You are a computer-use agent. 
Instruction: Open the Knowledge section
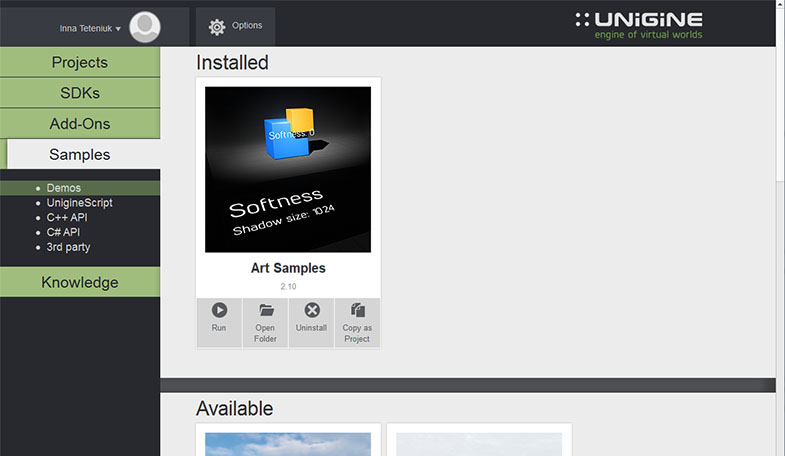point(80,282)
